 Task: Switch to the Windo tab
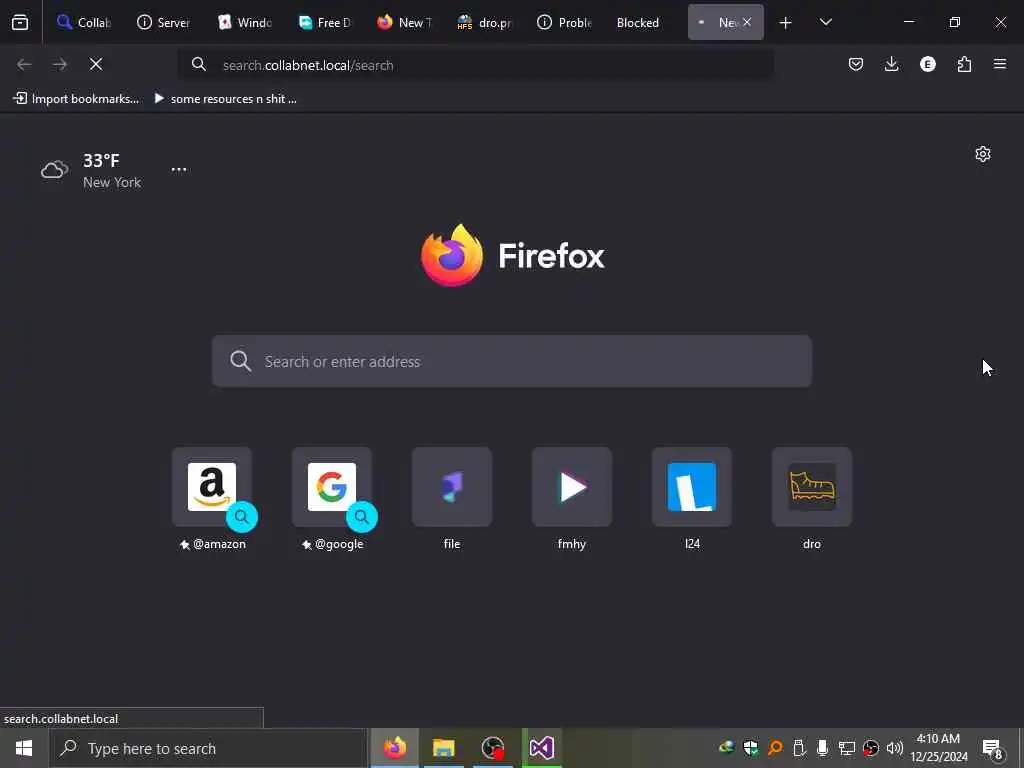(x=244, y=23)
